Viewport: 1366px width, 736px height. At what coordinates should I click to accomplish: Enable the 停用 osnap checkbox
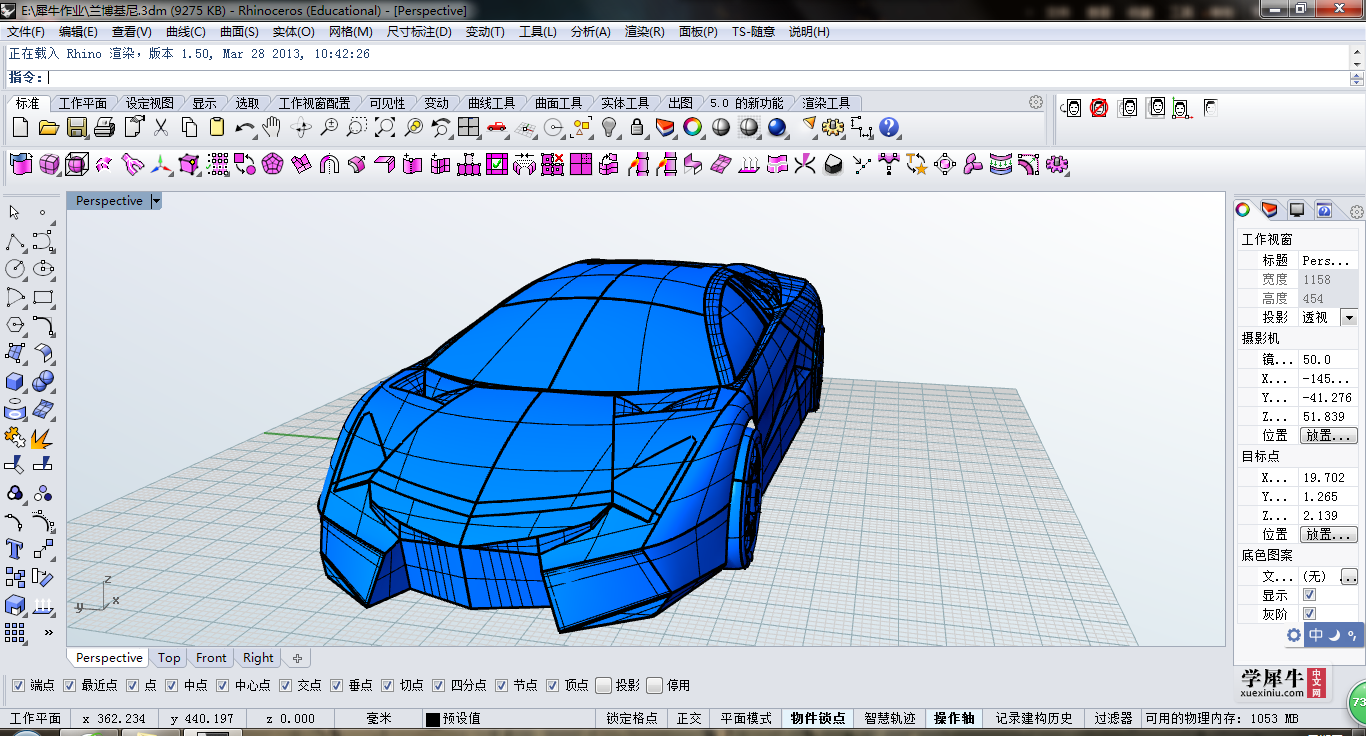(654, 685)
